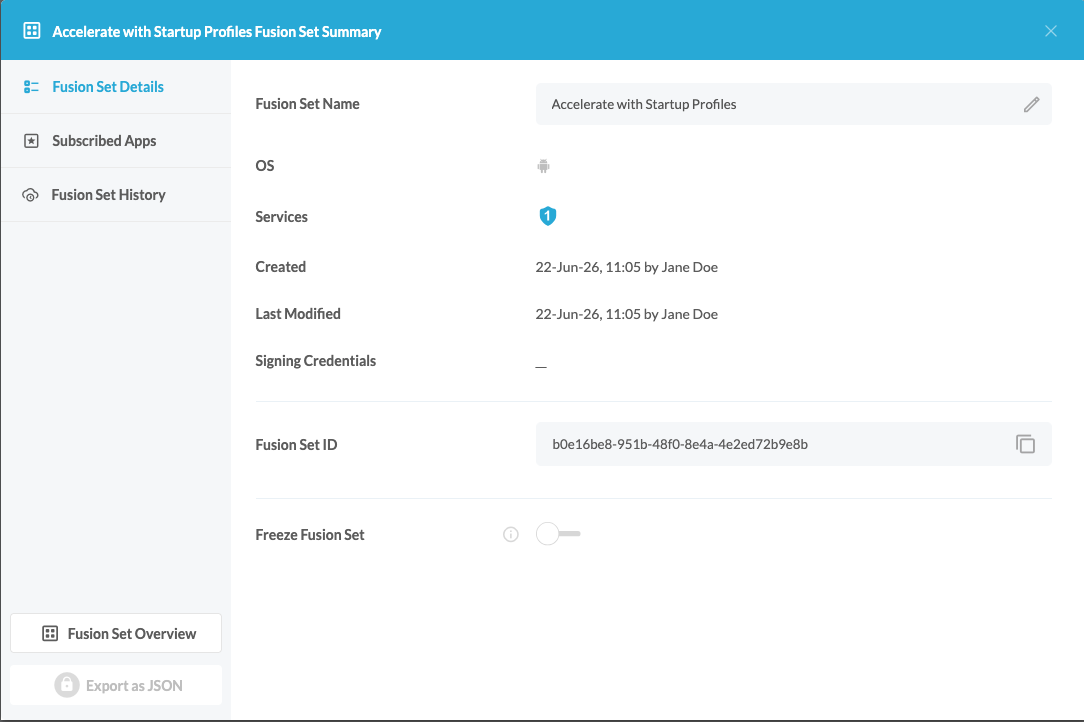1084x722 pixels.
Task: Click the 'Freeze Fusion Set' label
Action: pyautogui.click(x=310, y=535)
